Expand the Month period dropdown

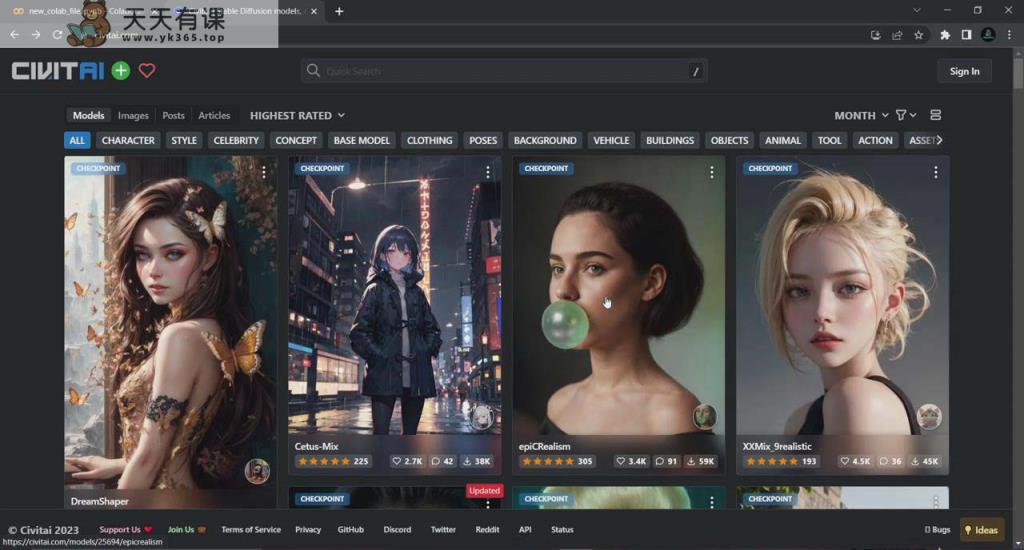pos(861,115)
